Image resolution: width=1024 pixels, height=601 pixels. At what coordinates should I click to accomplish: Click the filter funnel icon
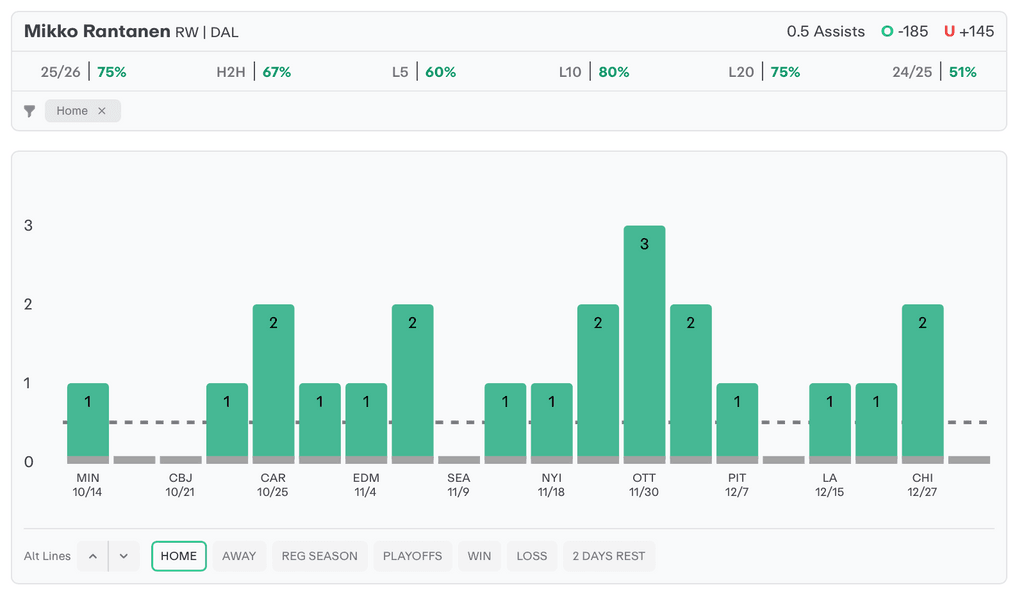30,111
